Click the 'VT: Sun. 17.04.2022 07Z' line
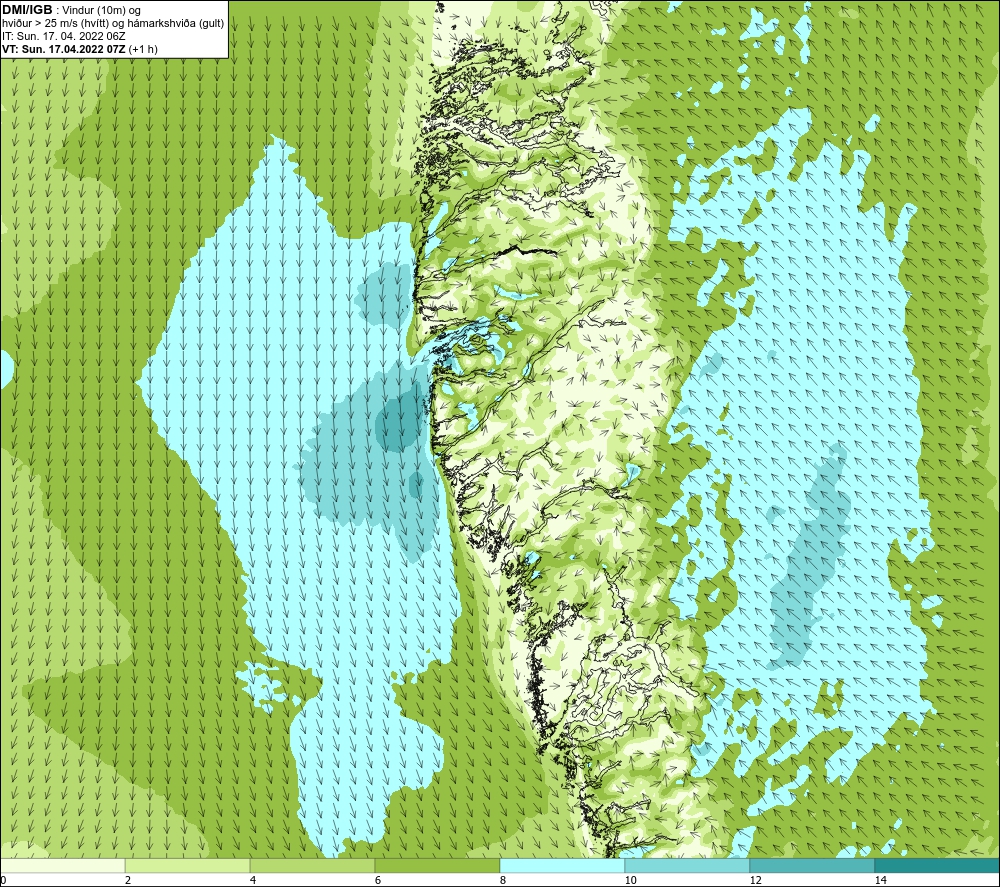The image size is (1000, 887). 64,49
